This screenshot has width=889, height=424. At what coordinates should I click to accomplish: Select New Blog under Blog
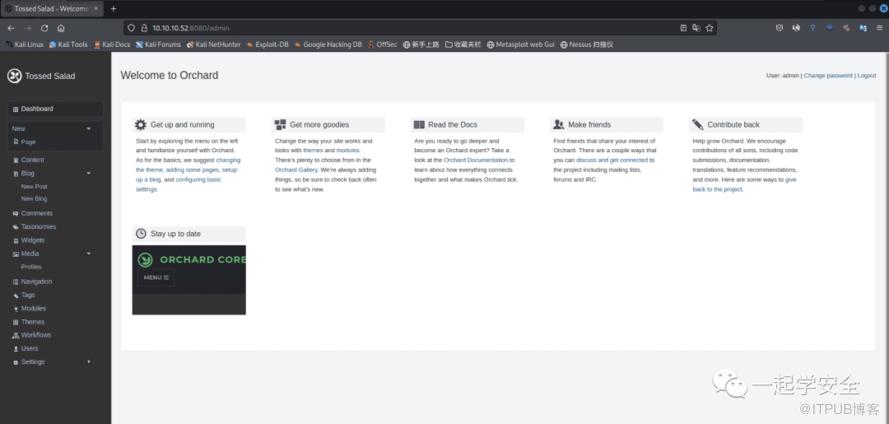coord(34,198)
